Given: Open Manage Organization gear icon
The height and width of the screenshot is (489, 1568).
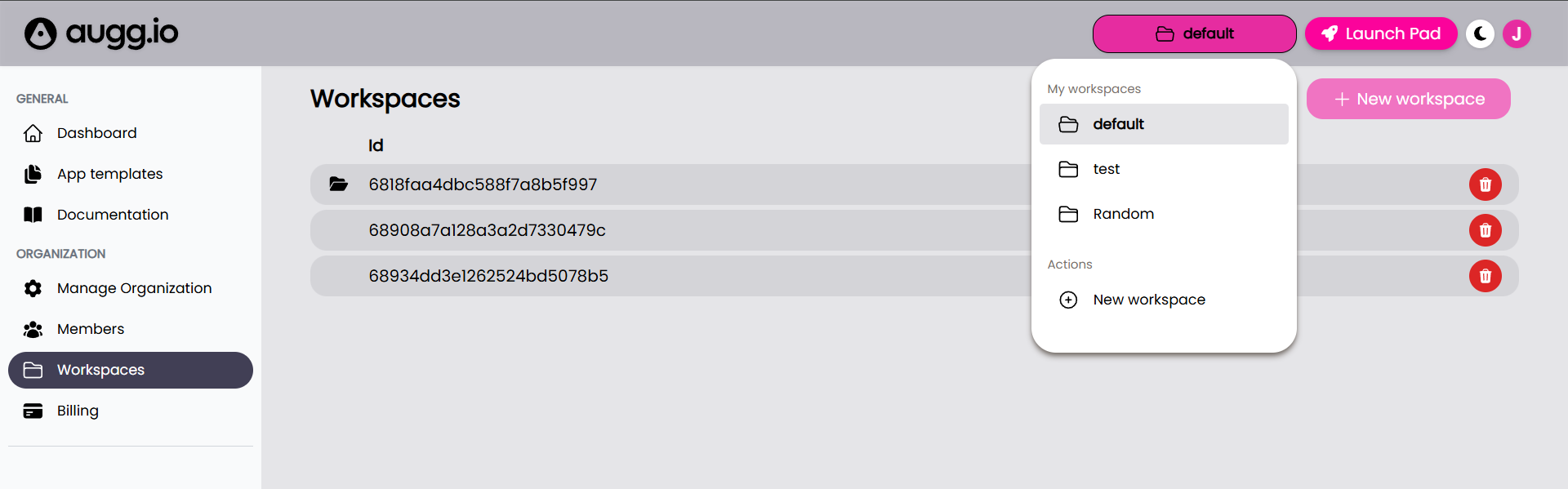Looking at the screenshot, I should [33, 288].
